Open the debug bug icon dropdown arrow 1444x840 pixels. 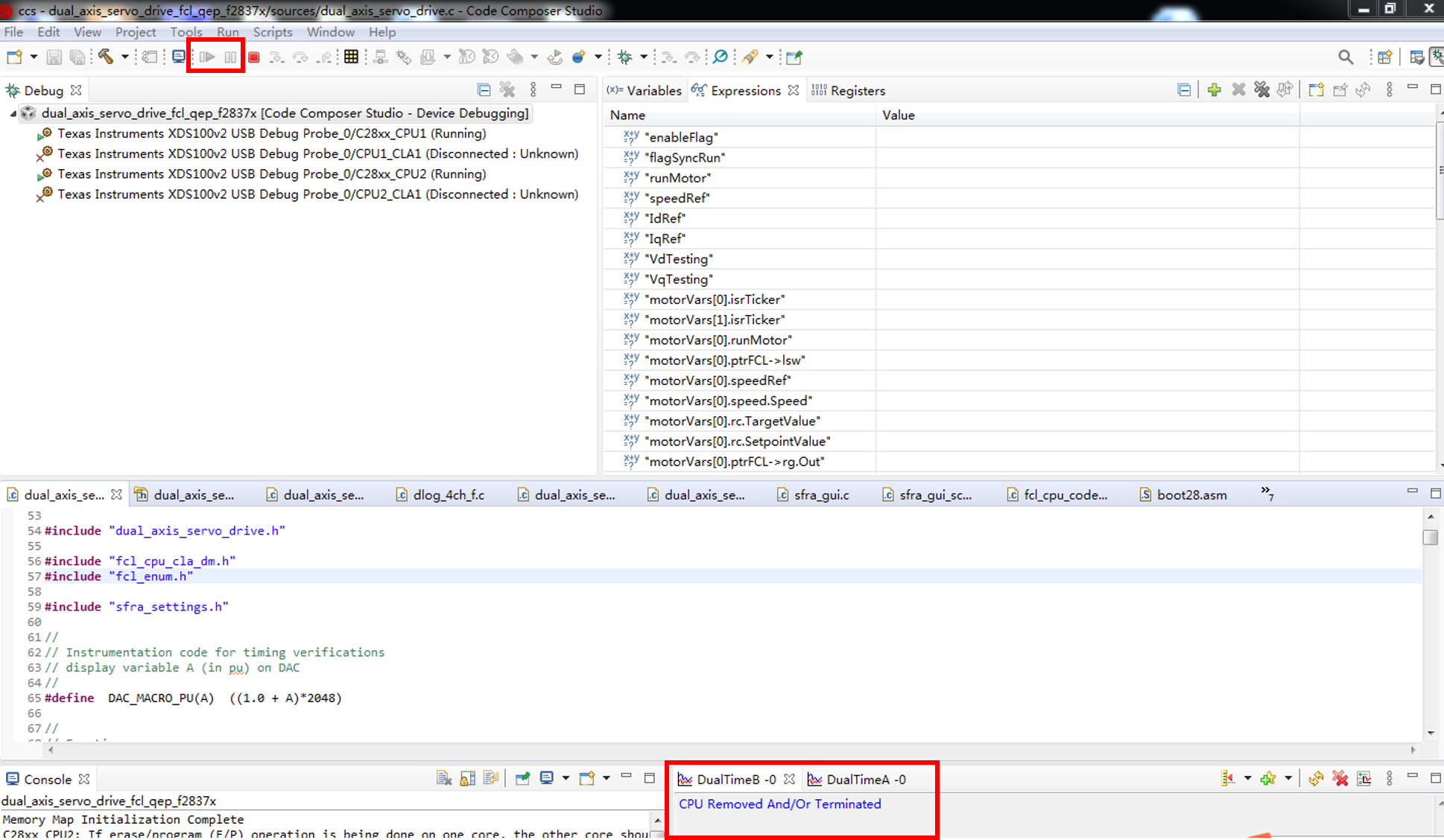click(643, 57)
